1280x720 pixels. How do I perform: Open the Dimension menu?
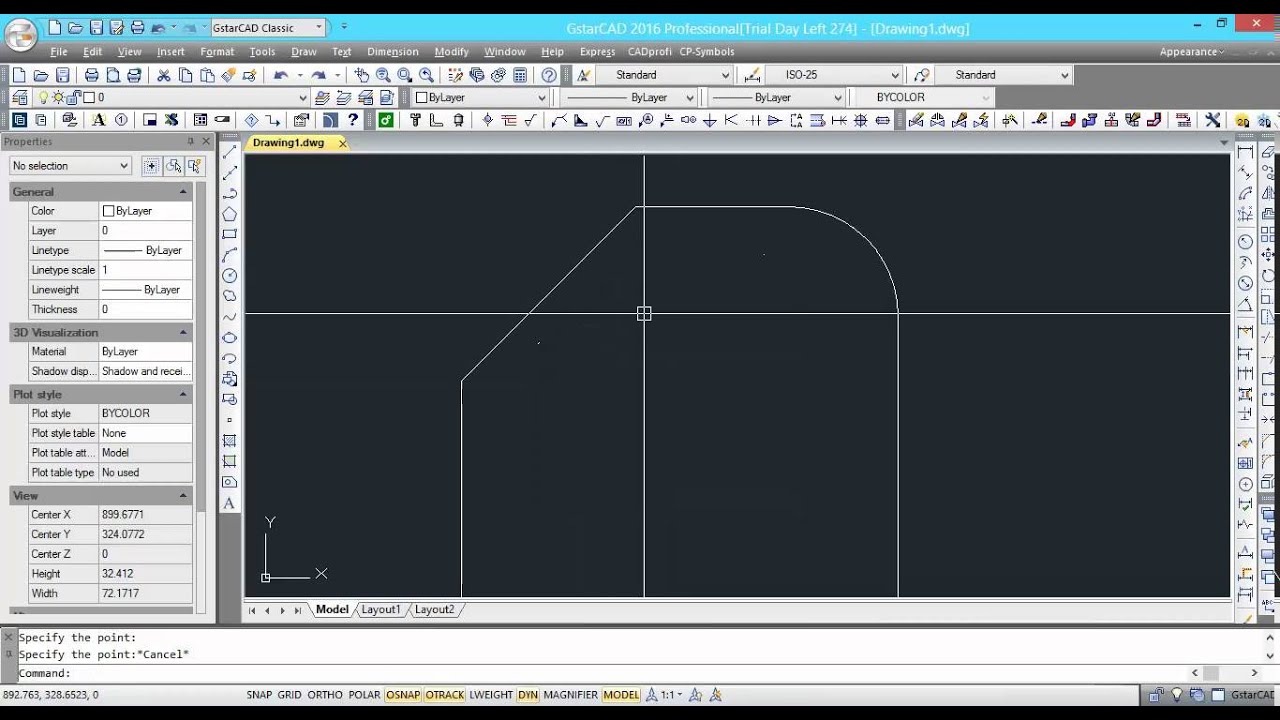click(393, 52)
